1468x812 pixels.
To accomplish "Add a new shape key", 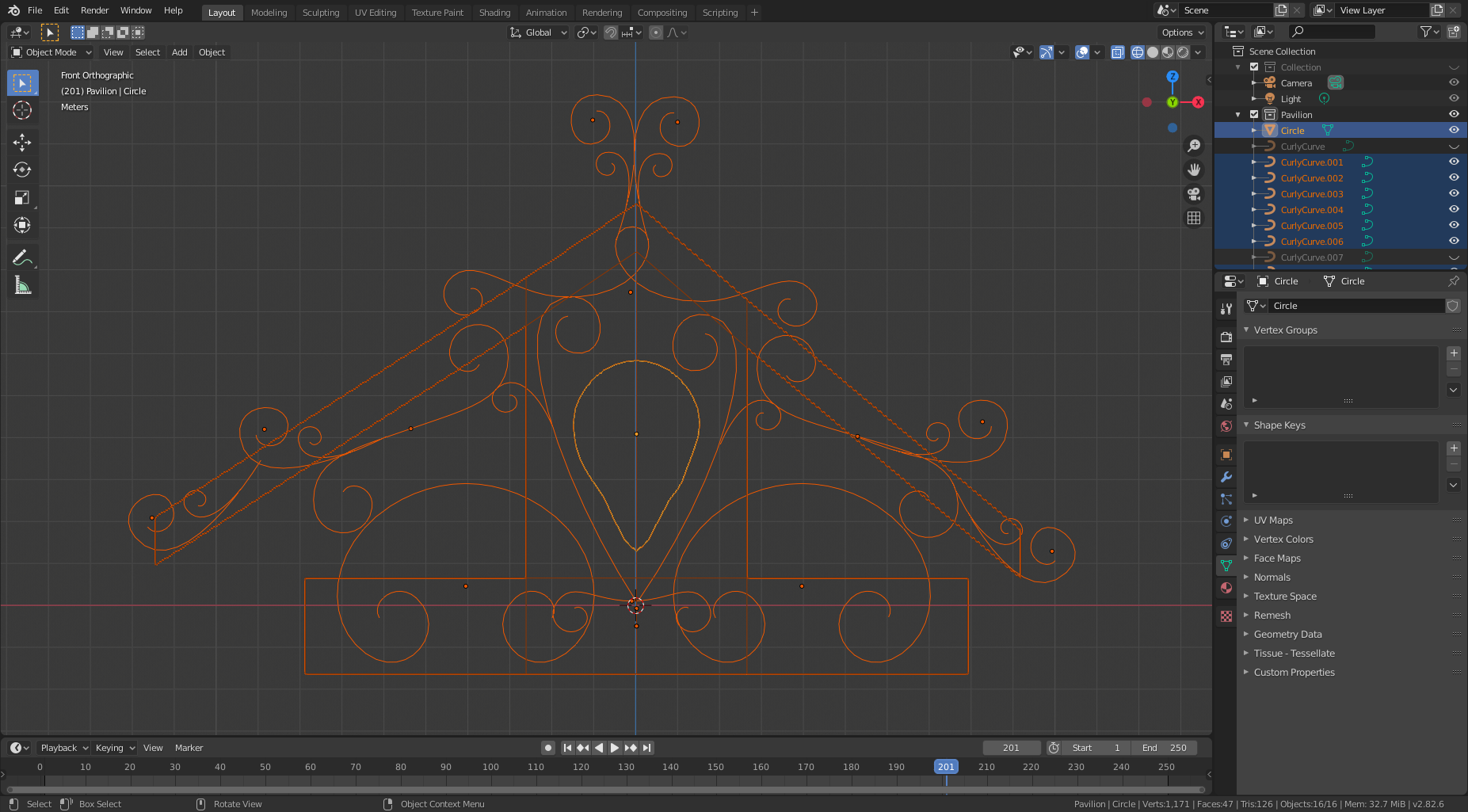I will (1454, 448).
